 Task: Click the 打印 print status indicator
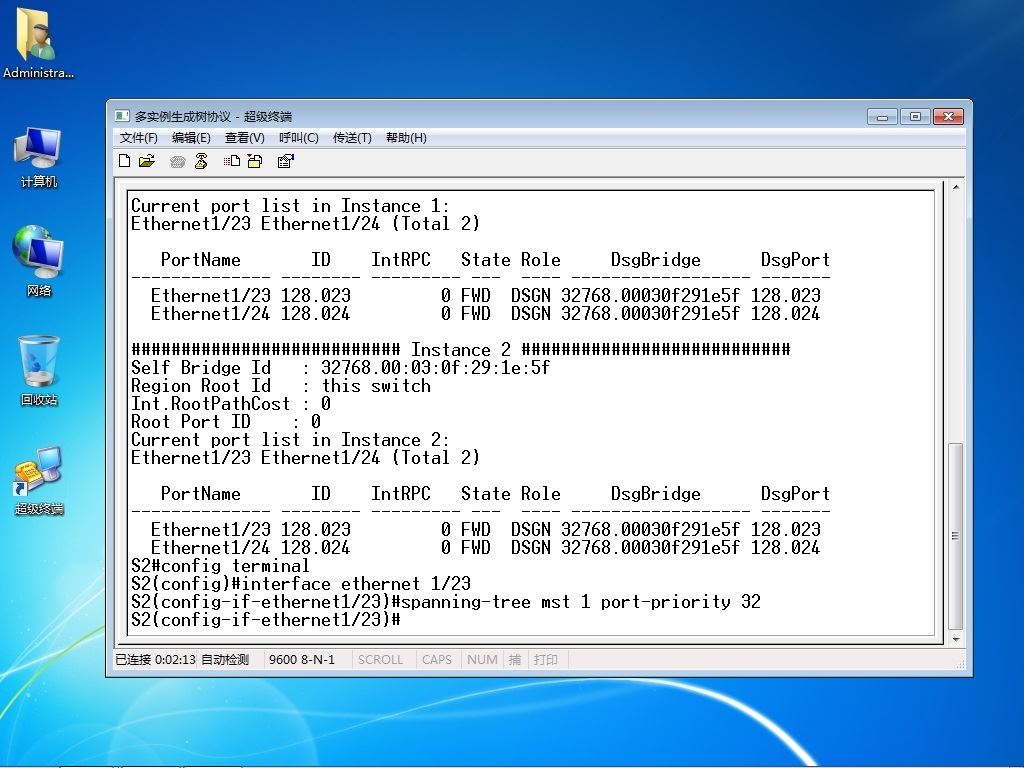click(x=545, y=660)
